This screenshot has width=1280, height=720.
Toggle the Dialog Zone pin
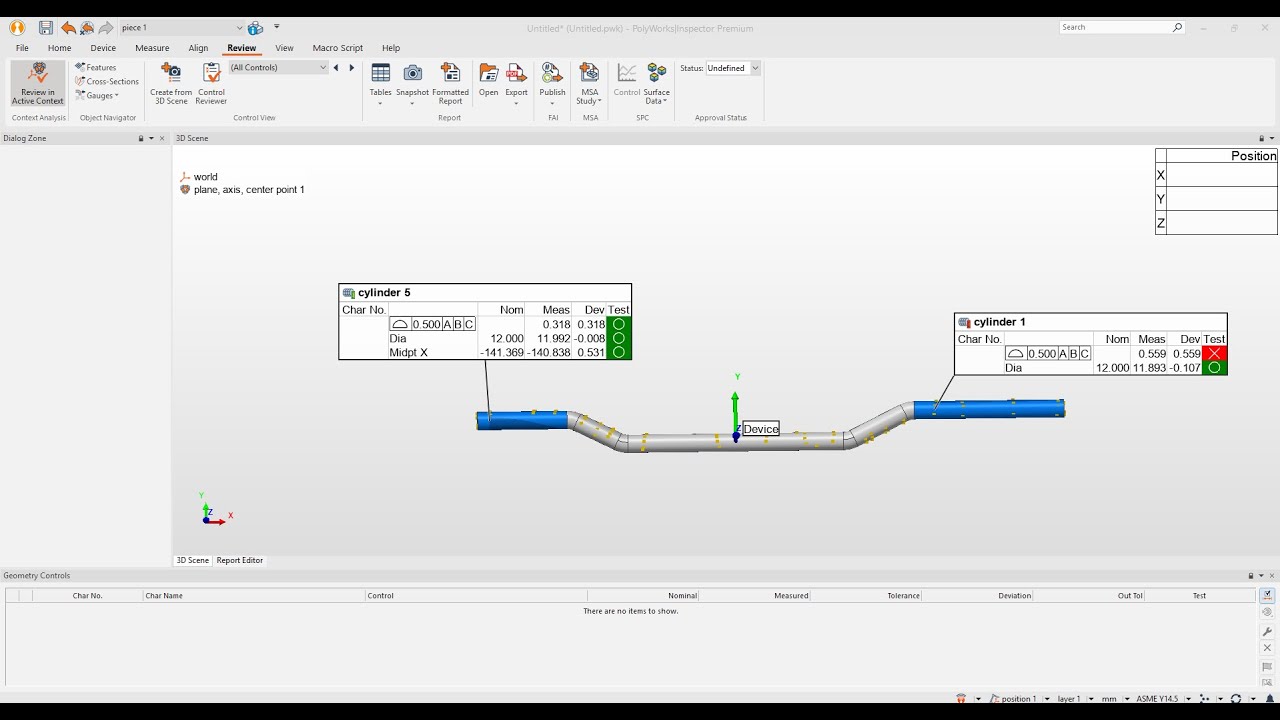click(141, 138)
